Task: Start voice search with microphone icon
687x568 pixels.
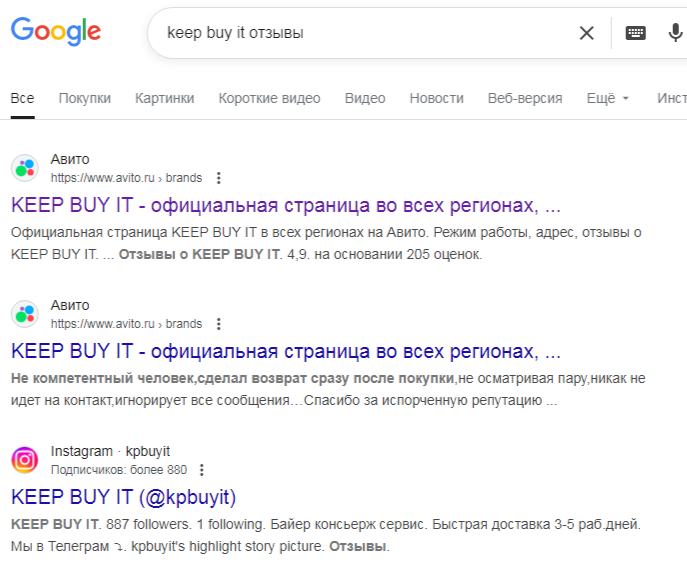Action: pos(675,33)
